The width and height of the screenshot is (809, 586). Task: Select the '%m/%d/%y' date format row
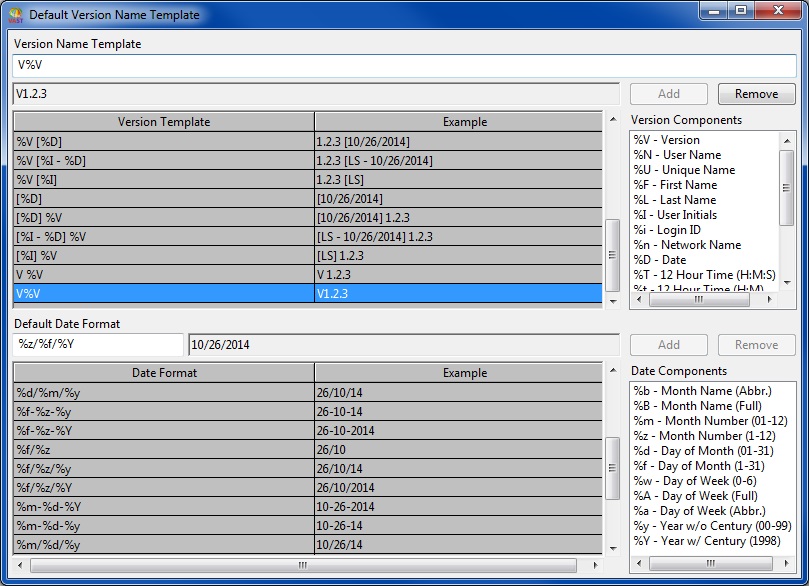pyautogui.click(x=164, y=545)
